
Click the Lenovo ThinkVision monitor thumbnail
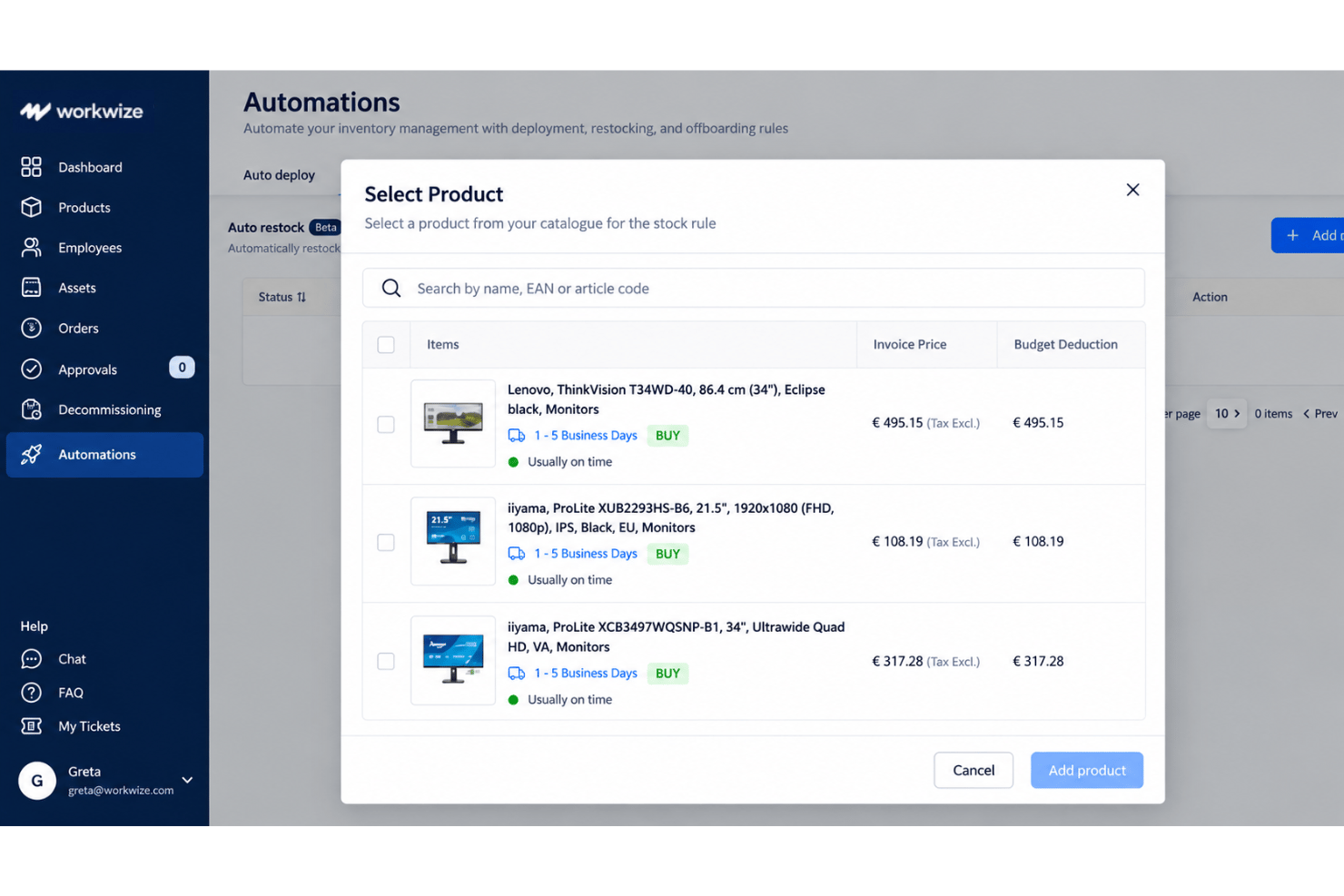point(453,423)
